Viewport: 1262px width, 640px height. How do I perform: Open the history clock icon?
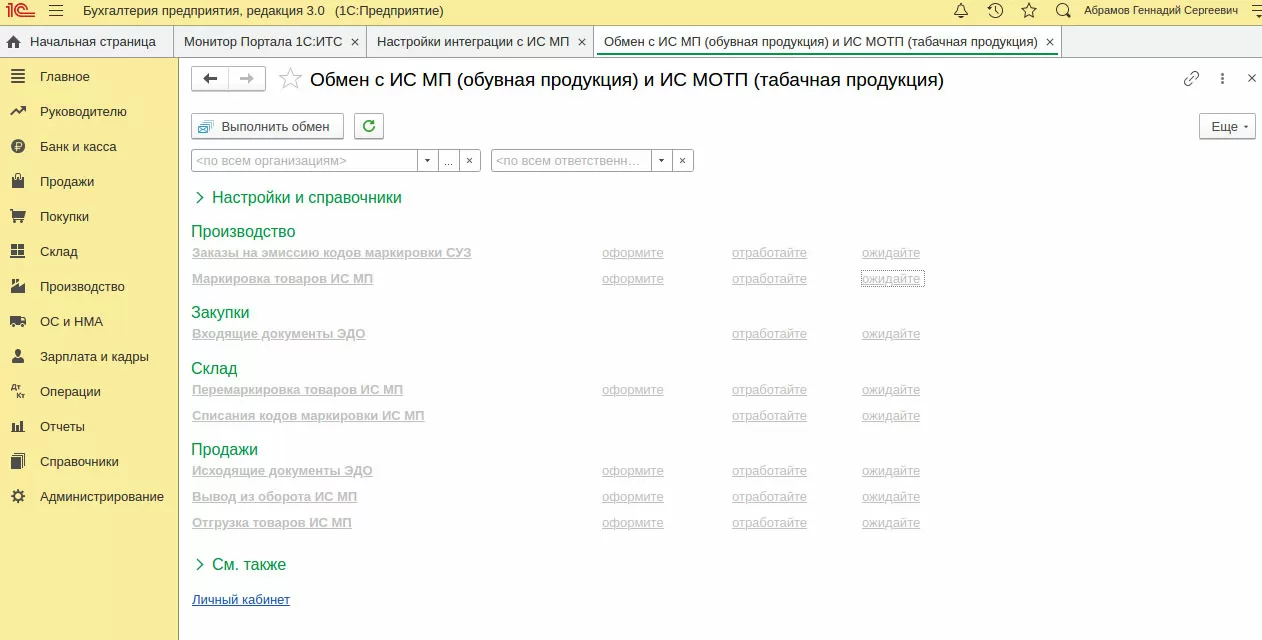pos(995,11)
